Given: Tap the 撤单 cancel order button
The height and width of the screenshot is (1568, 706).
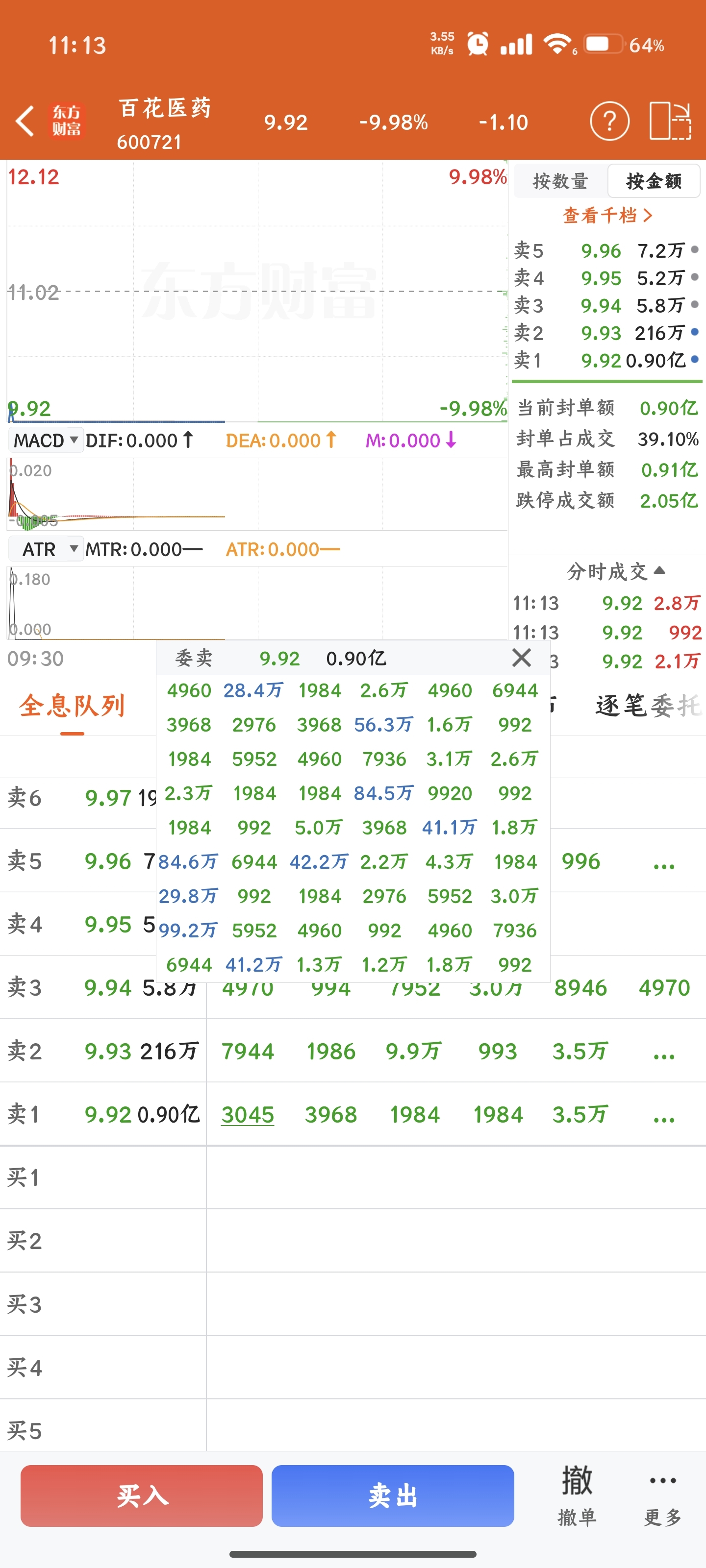Looking at the screenshot, I should (577, 1496).
